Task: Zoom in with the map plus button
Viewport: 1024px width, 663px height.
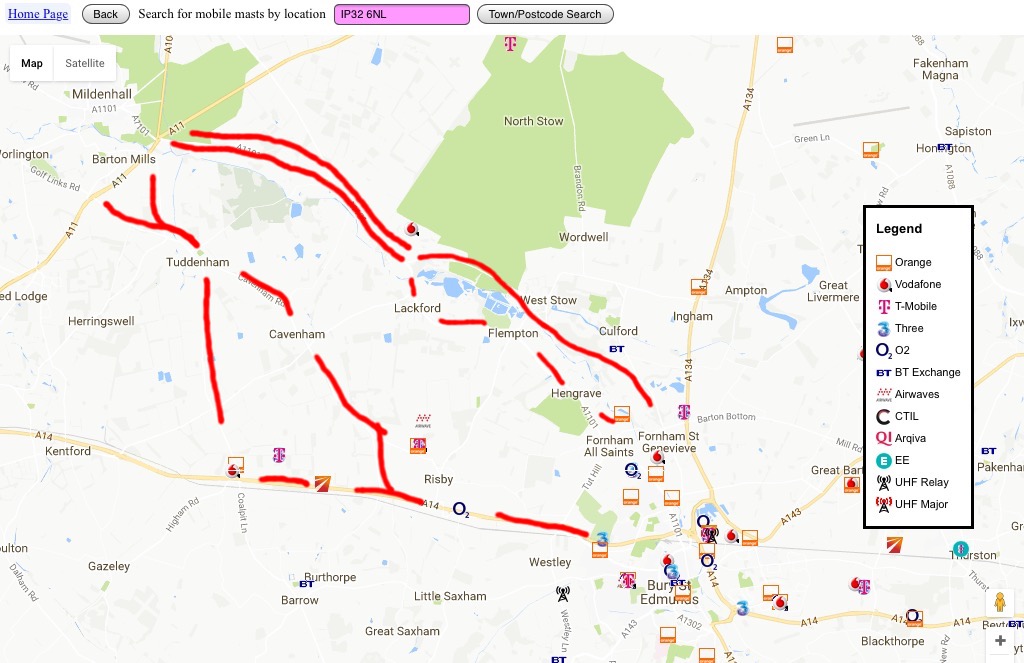Action: (1000, 641)
